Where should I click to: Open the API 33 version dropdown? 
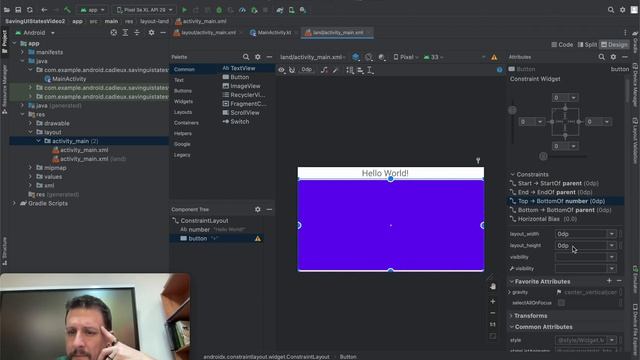point(433,57)
